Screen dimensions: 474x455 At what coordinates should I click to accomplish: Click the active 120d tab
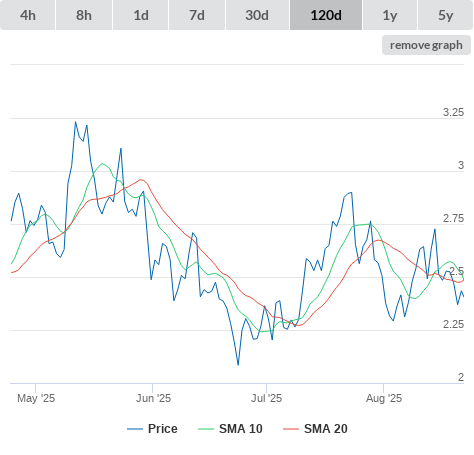[x=326, y=15]
